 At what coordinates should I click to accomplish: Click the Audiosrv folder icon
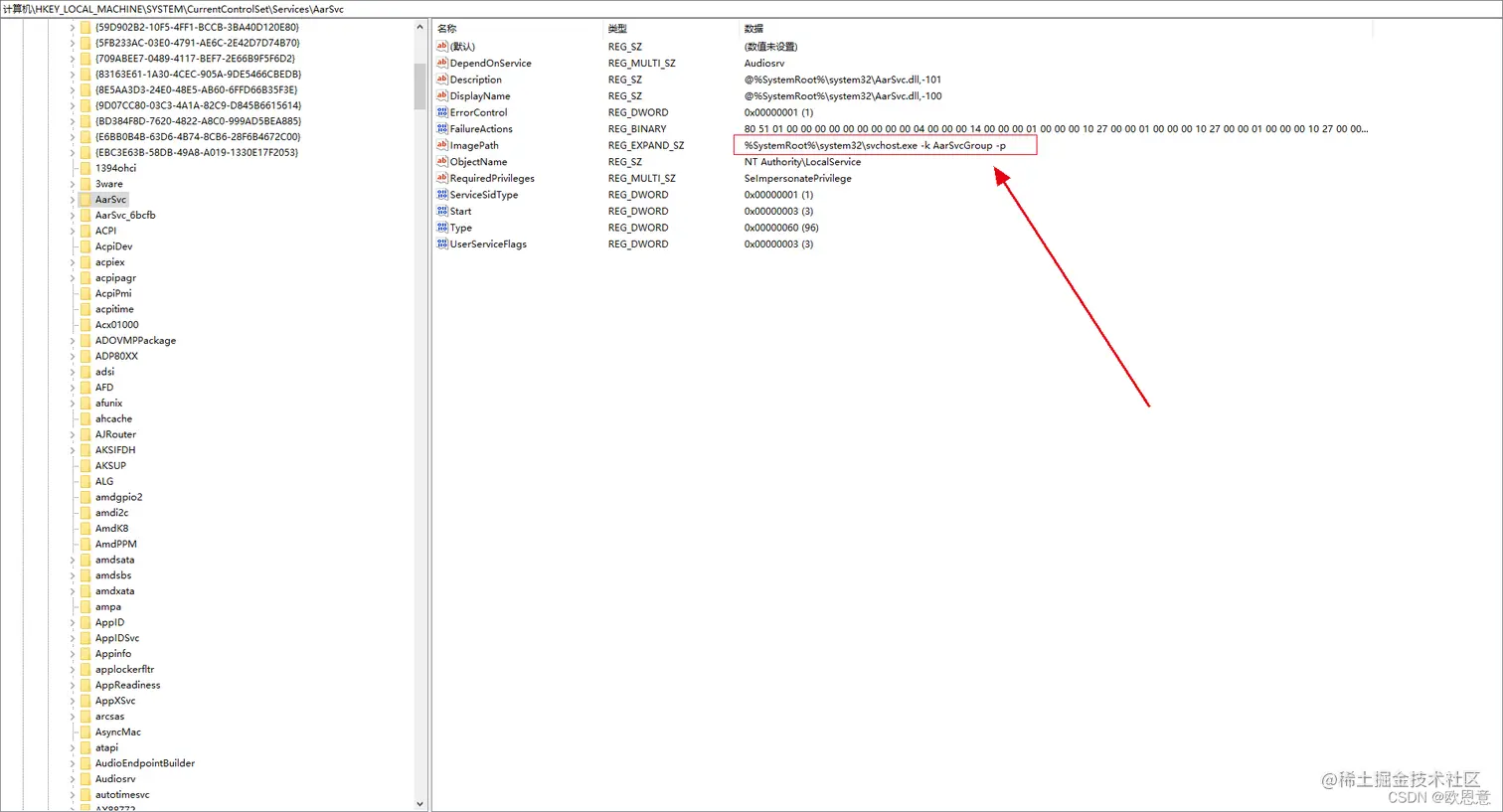point(85,779)
